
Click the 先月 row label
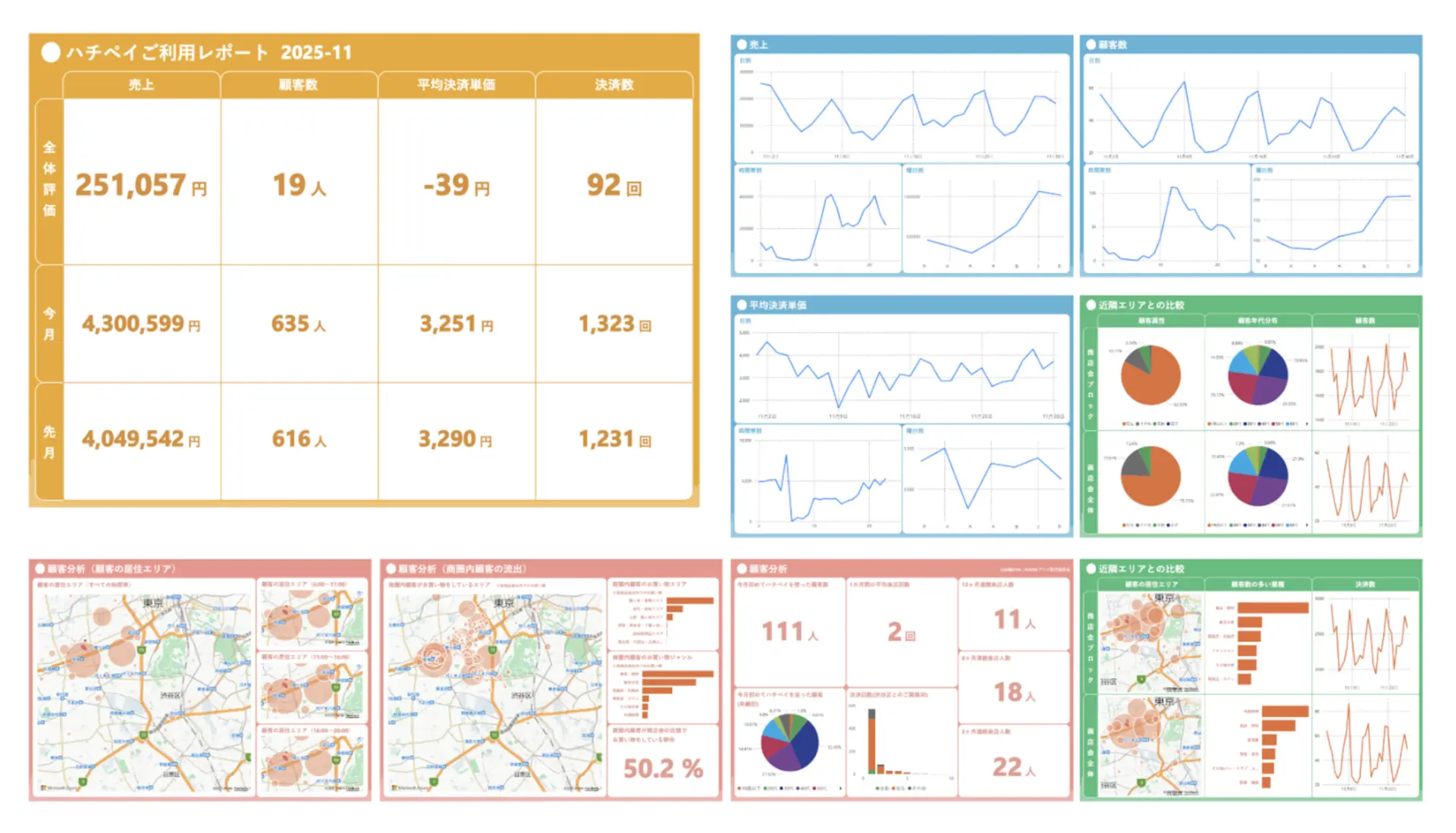point(49,442)
